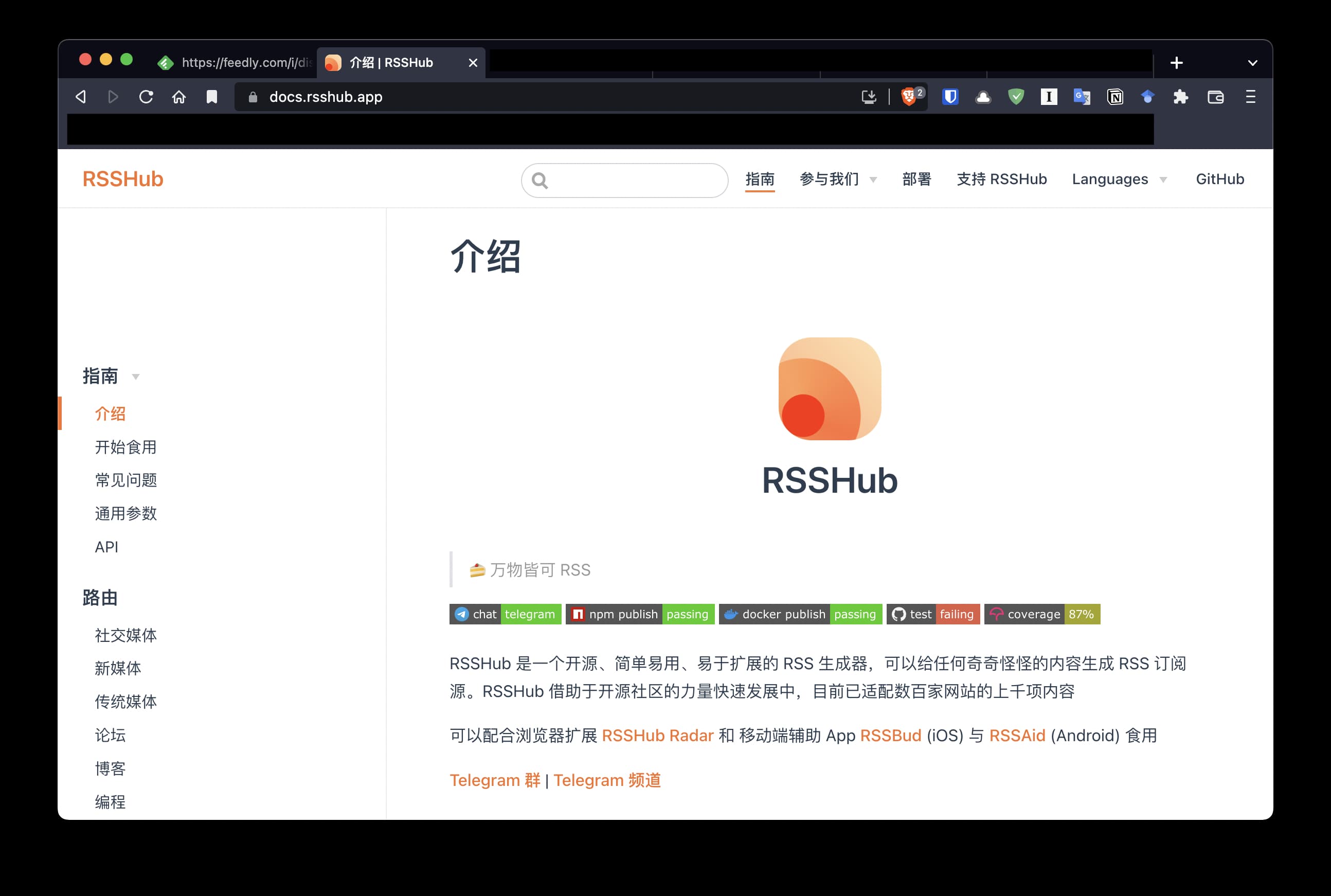Screen dimensions: 1331x896
Task: Click the coverage 87% badge
Action: click(x=1042, y=614)
